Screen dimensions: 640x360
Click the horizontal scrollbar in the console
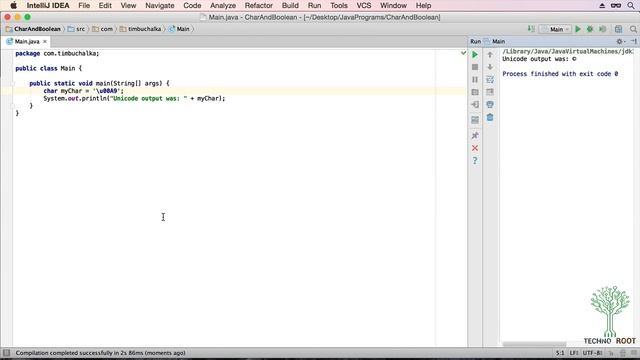pos(534,344)
